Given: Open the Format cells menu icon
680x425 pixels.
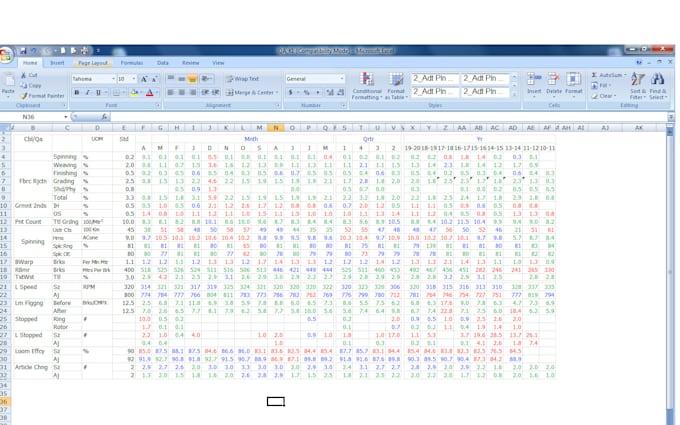Looking at the screenshot, I should (573, 79).
